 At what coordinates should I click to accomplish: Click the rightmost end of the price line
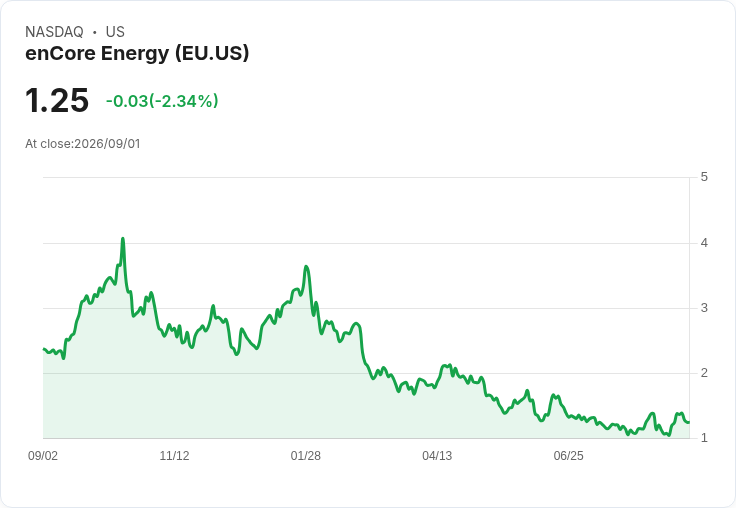[x=688, y=422]
